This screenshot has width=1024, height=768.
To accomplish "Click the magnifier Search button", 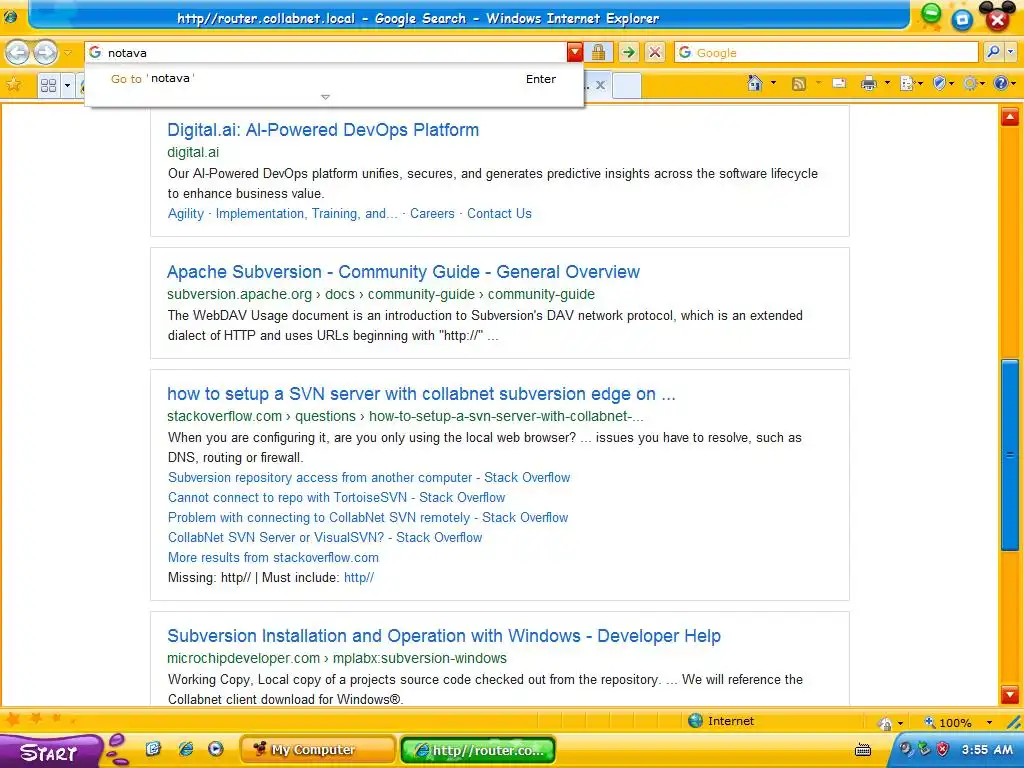I will click(x=993, y=52).
